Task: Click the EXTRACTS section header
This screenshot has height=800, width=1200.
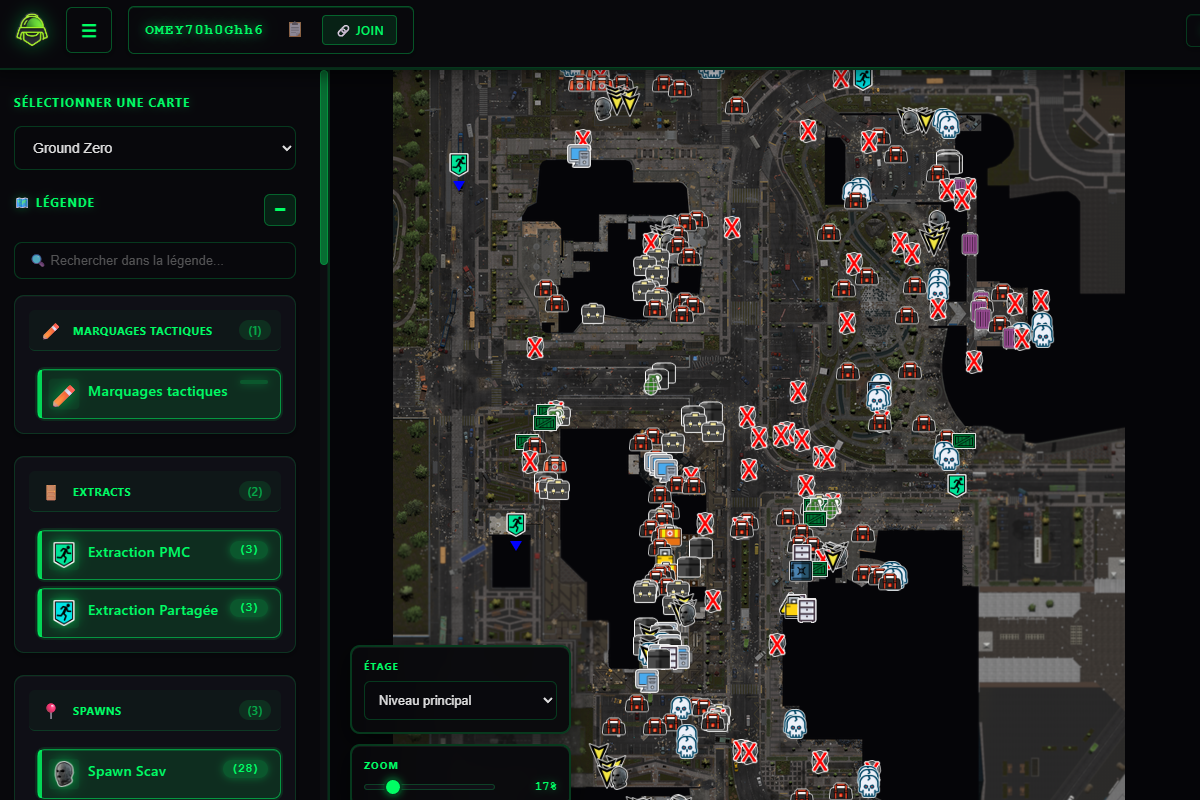Action: tap(155, 492)
